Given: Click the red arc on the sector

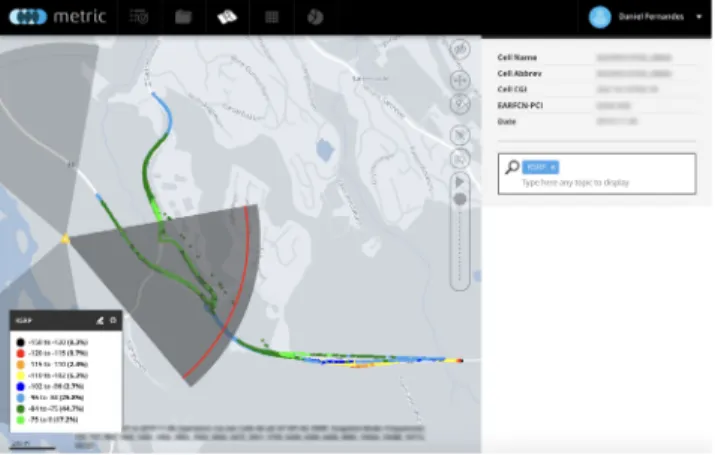Looking at the screenshot, I should [239, 292].
